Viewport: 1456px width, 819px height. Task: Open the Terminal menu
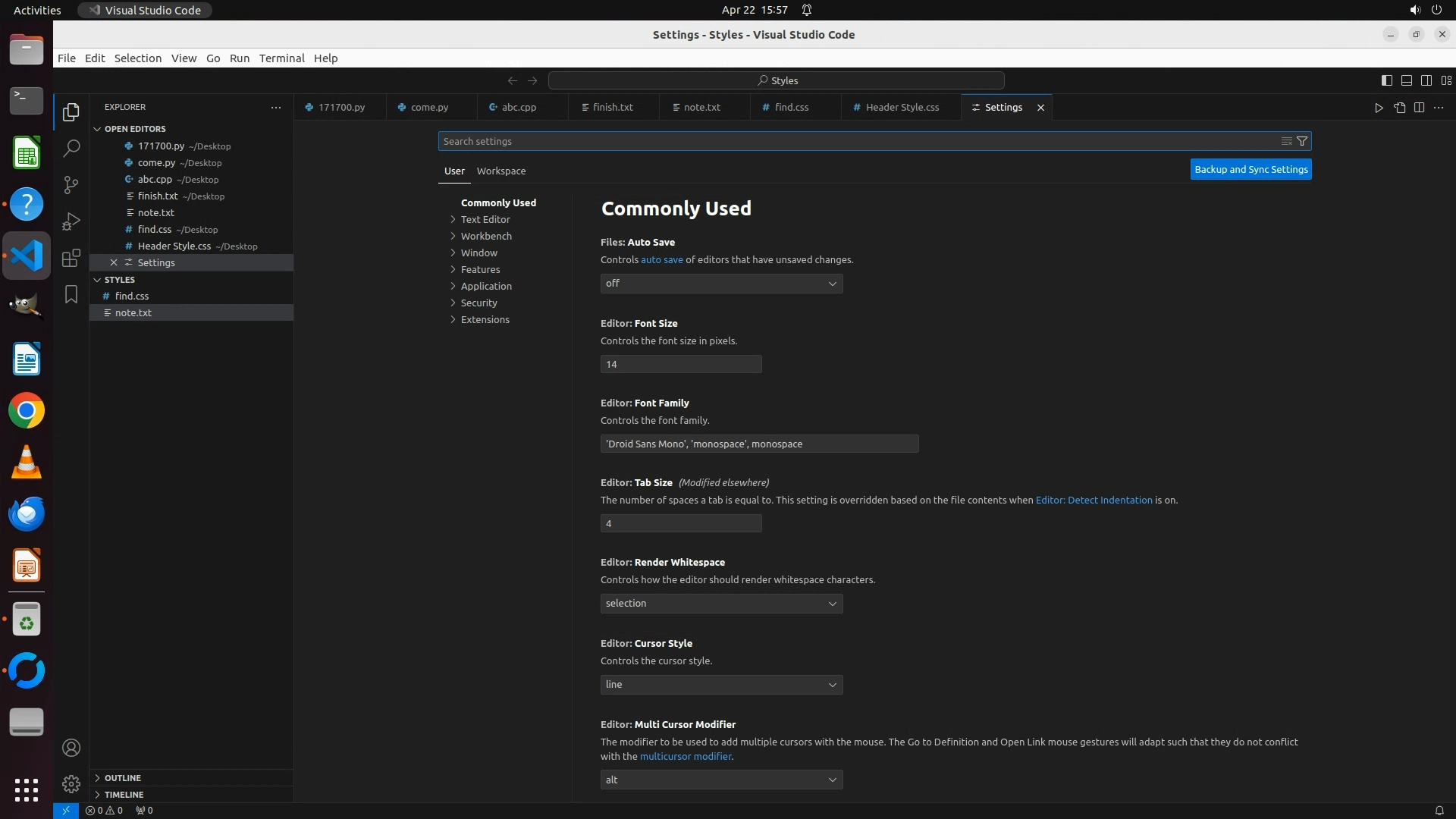(x=281, y=58)
